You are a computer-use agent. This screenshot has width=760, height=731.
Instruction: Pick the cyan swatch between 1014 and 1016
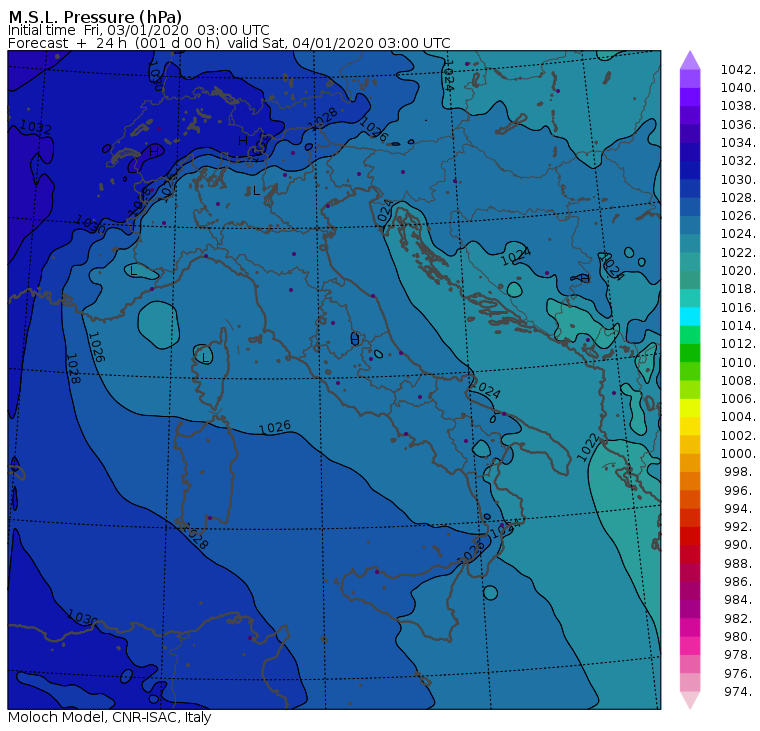pyautogui.click(x=690, y=317)
